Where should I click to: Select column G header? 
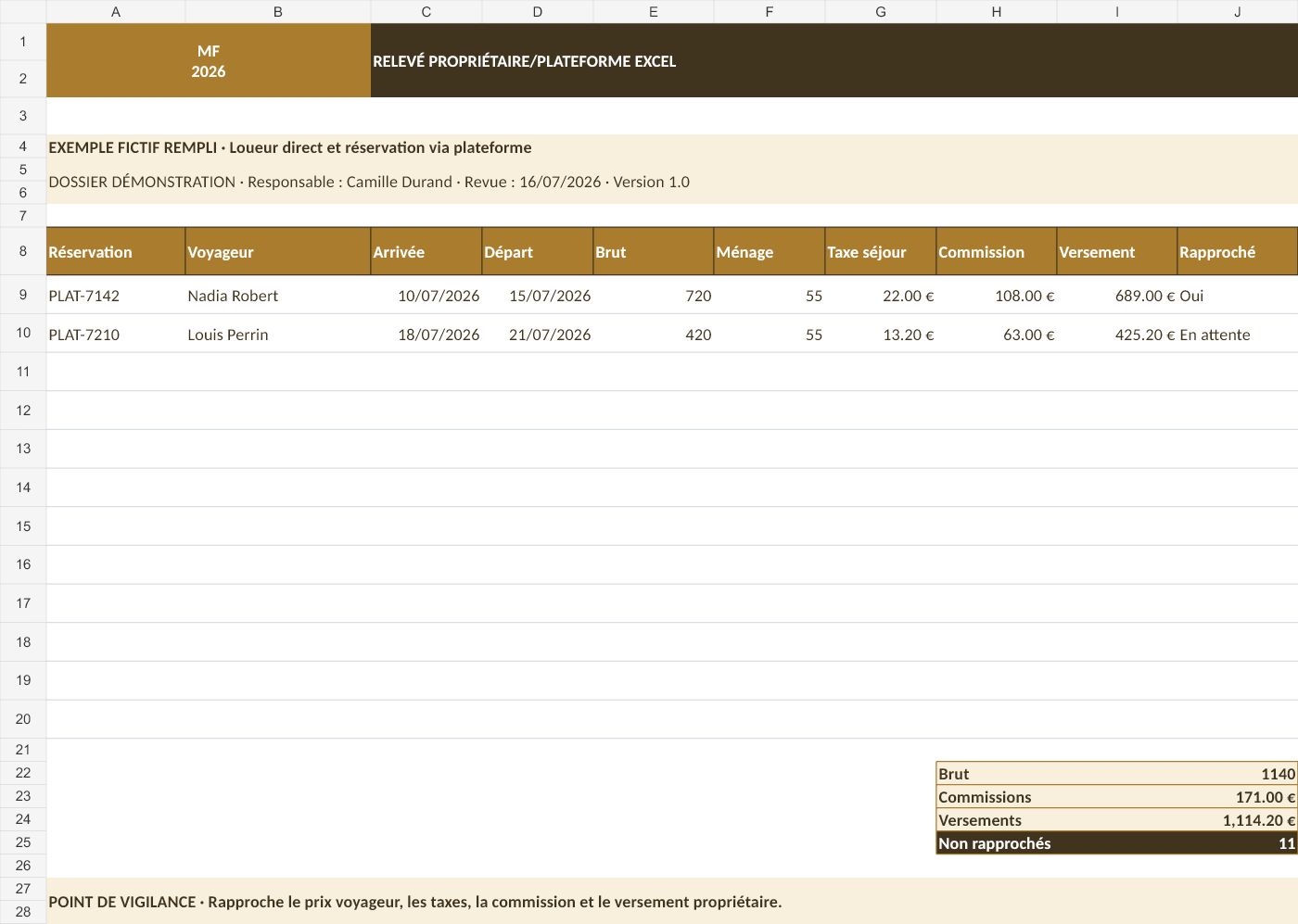tap(881, 12)
